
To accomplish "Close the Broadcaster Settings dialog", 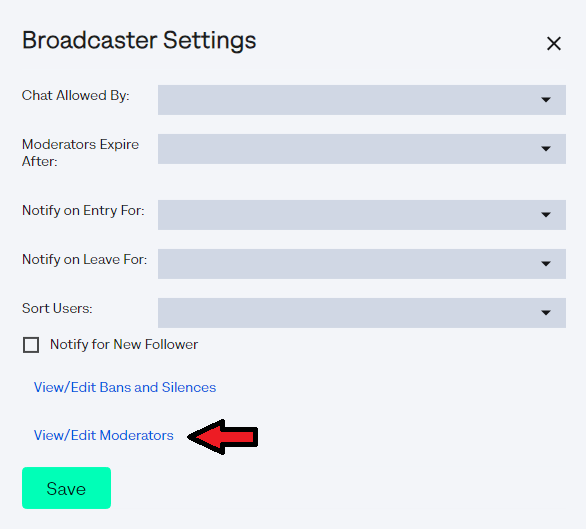I will tap(553, 43).
